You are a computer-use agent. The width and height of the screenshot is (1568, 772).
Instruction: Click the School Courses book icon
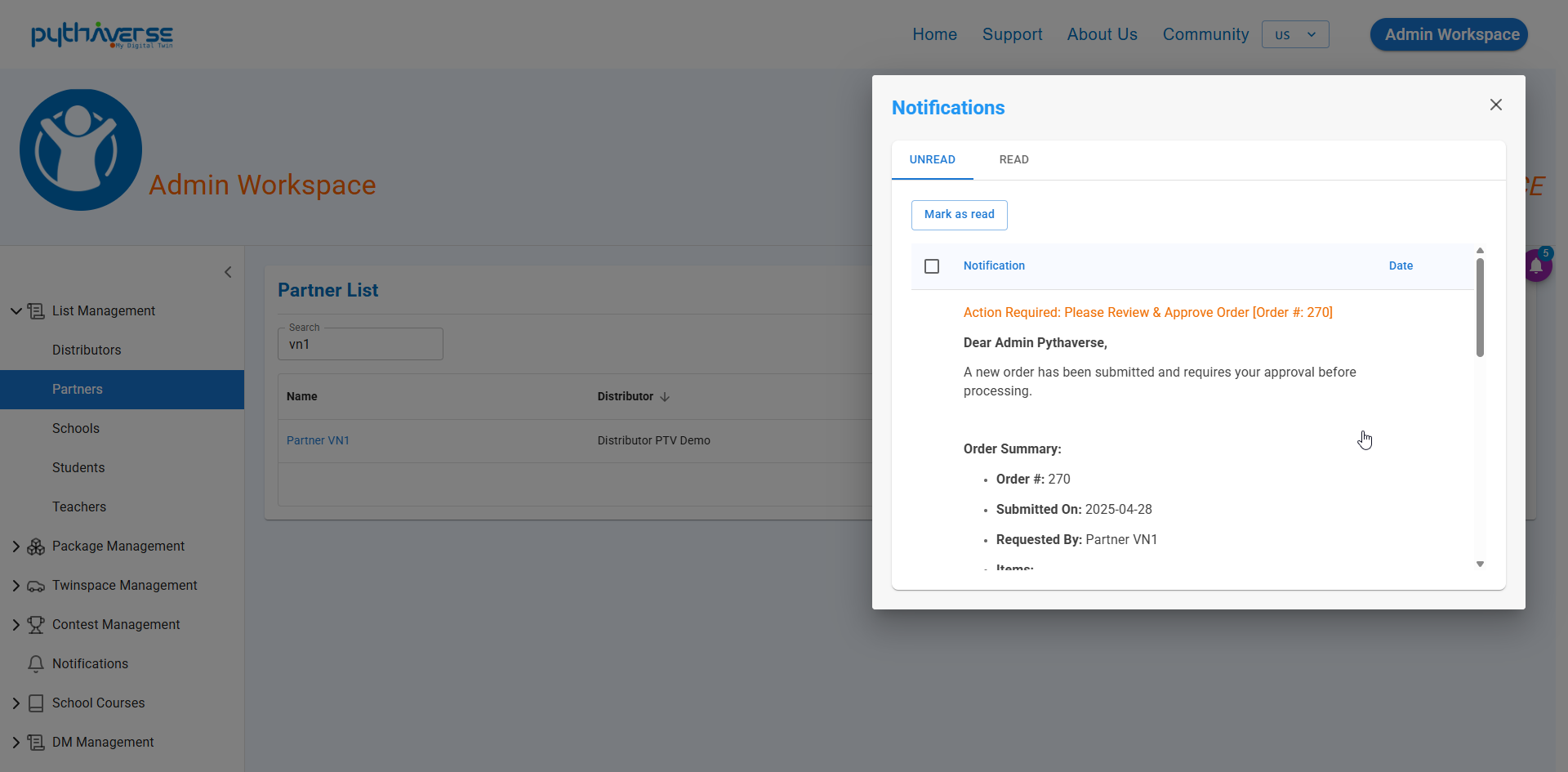pos(36,703)
